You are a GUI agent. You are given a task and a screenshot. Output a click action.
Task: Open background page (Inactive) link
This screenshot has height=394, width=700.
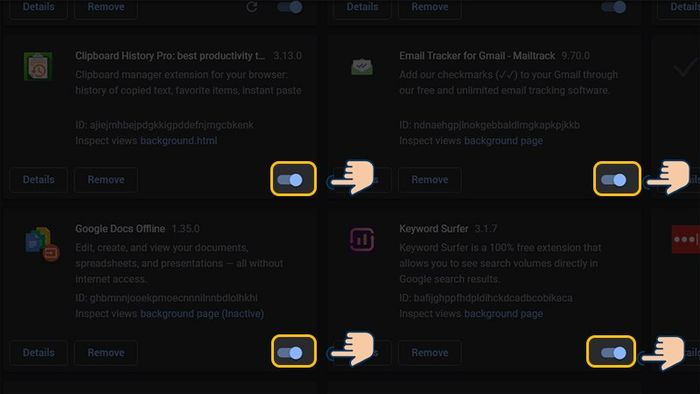202,314
